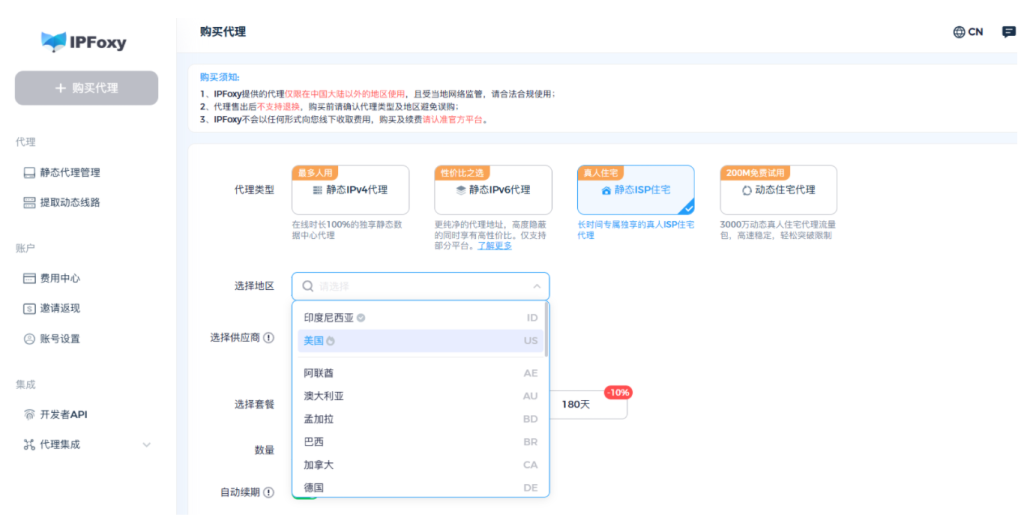Choose 巴西 from region list
Image resolution: width=1024 pixels, height=526 pixels.
tap(421, 442)
